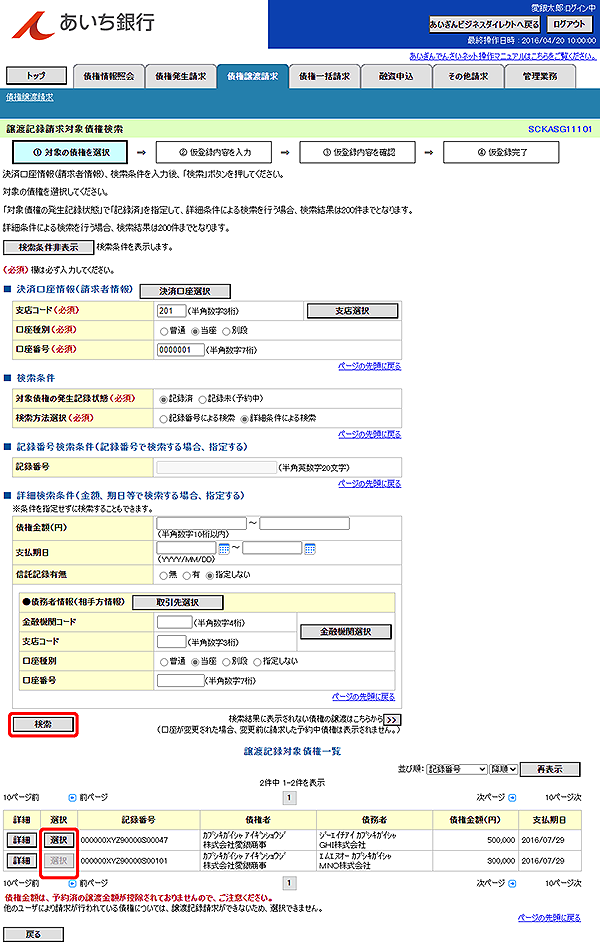Click the 金融機関コード input field

[175, 622]
